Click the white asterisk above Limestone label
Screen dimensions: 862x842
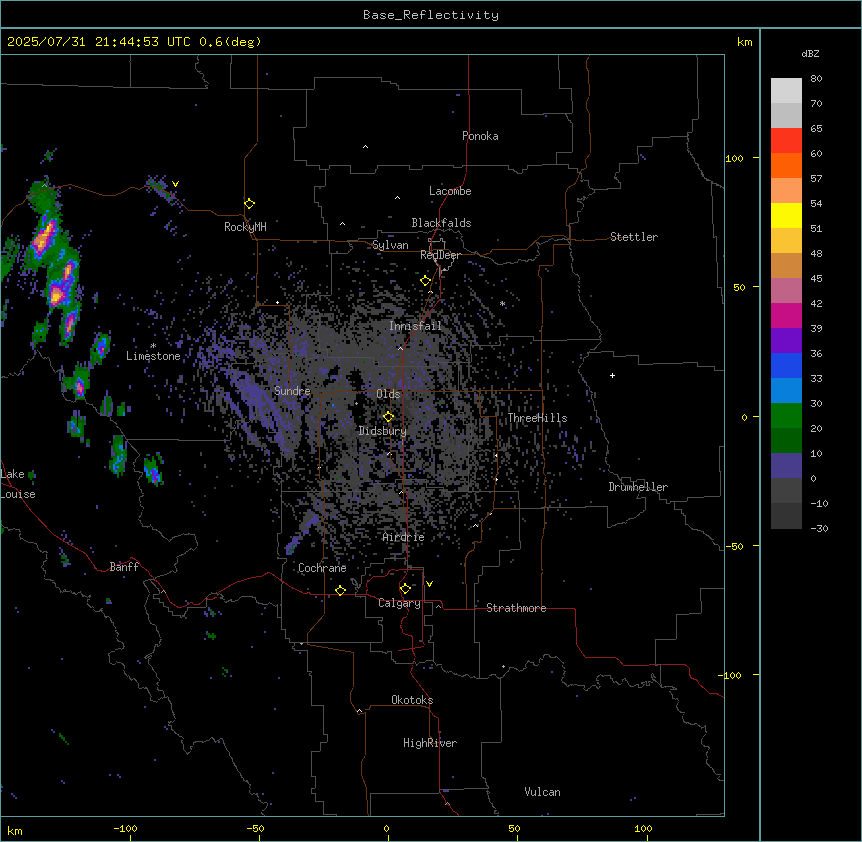pyautogui.click(x=153, y=346)
